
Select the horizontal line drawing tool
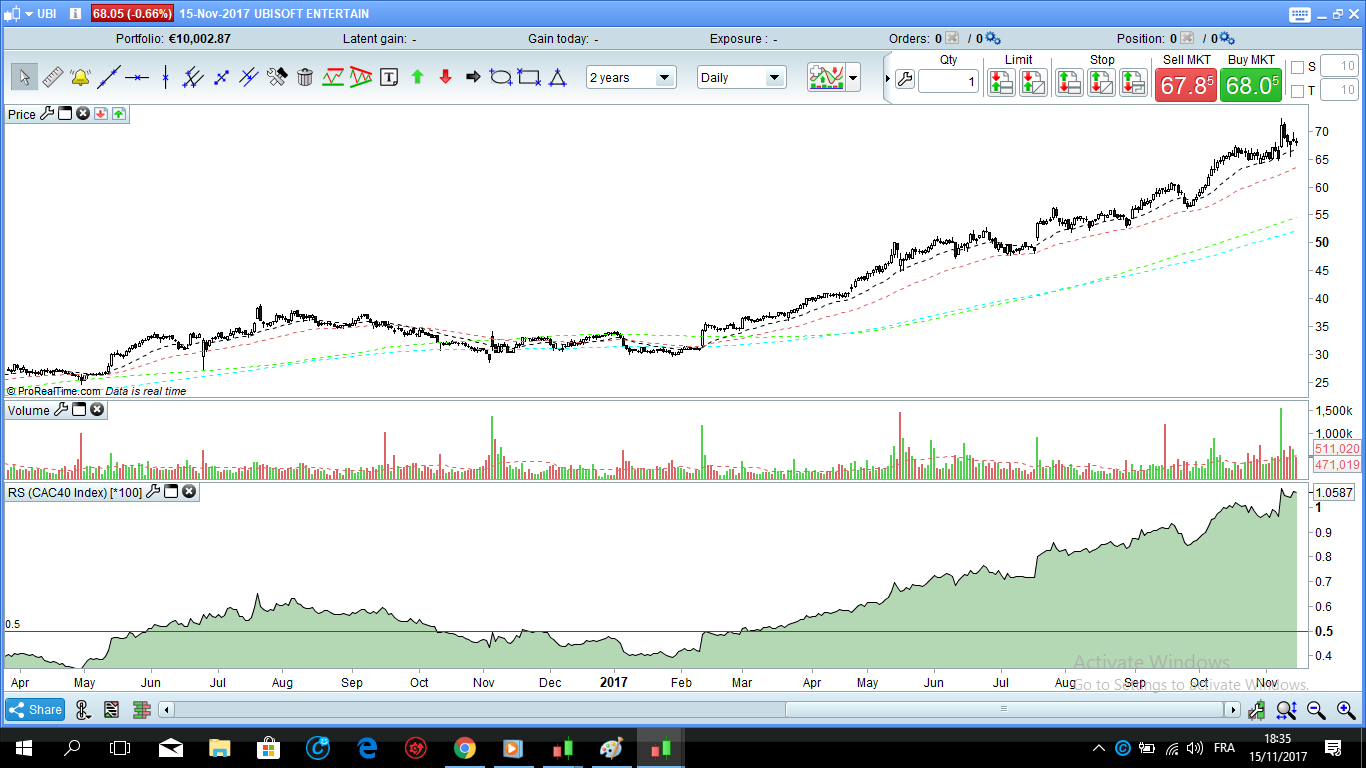coord(137,77)
